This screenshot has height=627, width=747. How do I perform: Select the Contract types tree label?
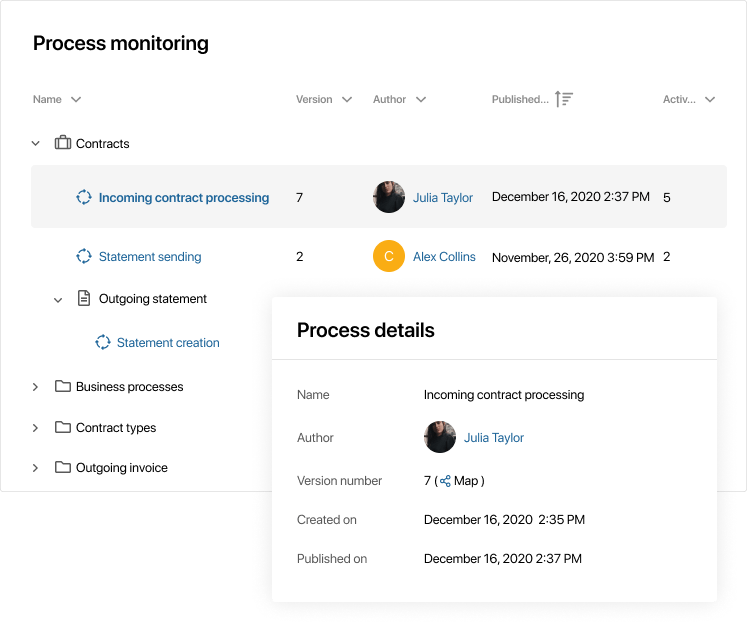[x=116, y=427]
